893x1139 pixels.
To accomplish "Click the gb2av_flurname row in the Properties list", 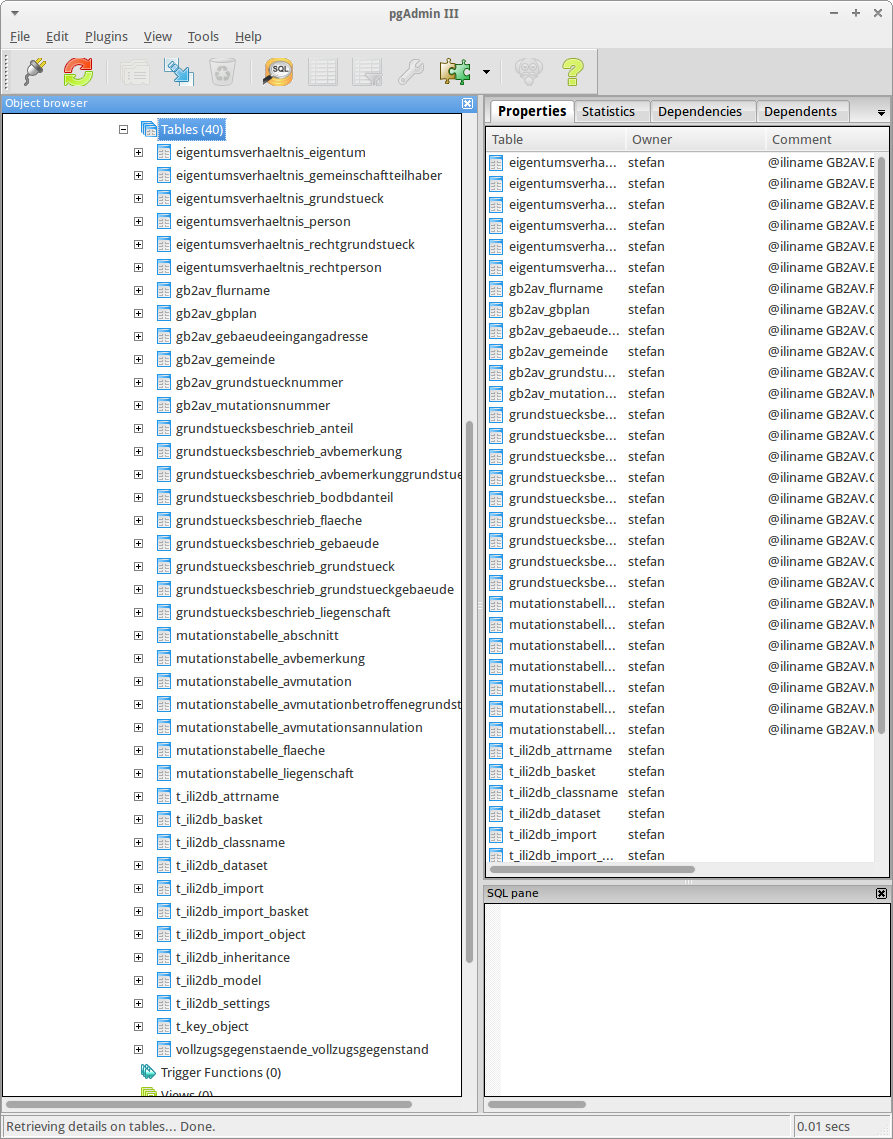I will [680, 288].
